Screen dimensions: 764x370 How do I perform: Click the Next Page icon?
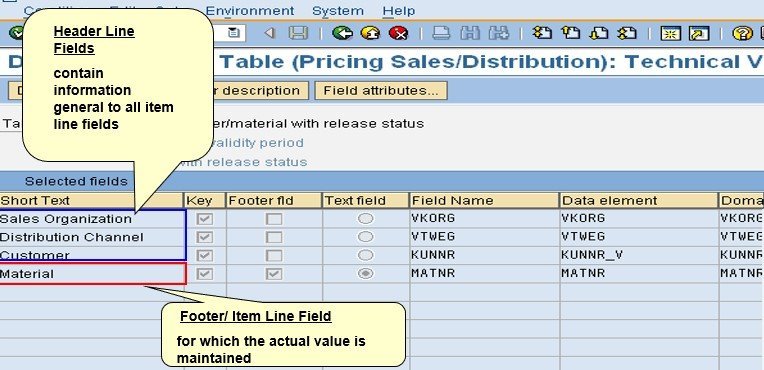coord(599,33)
